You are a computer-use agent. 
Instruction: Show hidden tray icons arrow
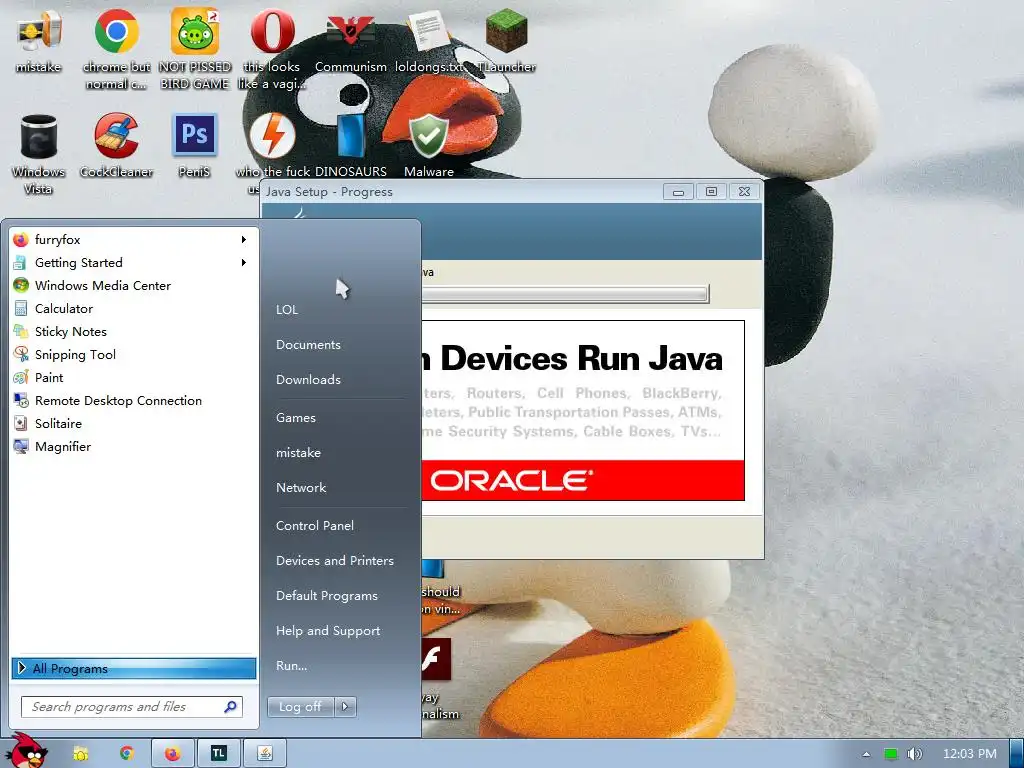pos(866,754)
